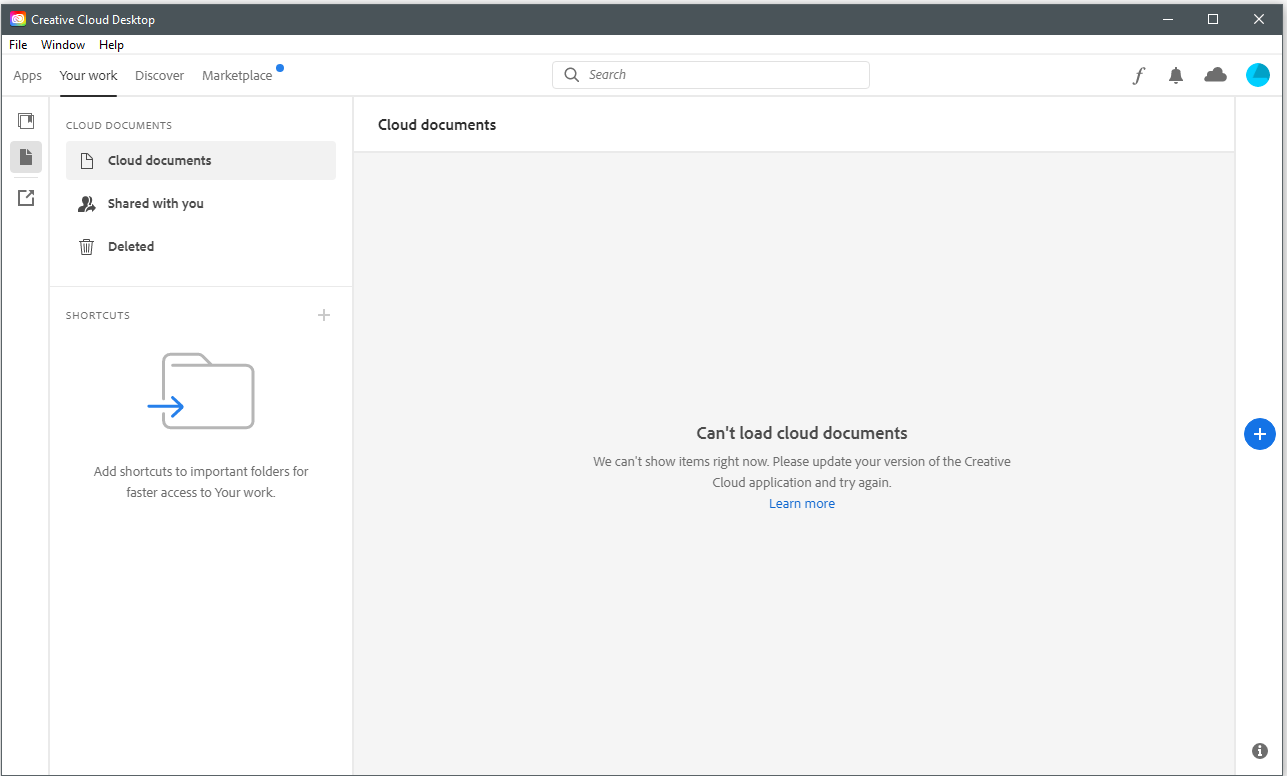The image size is (1287, 776).
Task: Open the notifications bell
Action: [x=1175, y=75]
